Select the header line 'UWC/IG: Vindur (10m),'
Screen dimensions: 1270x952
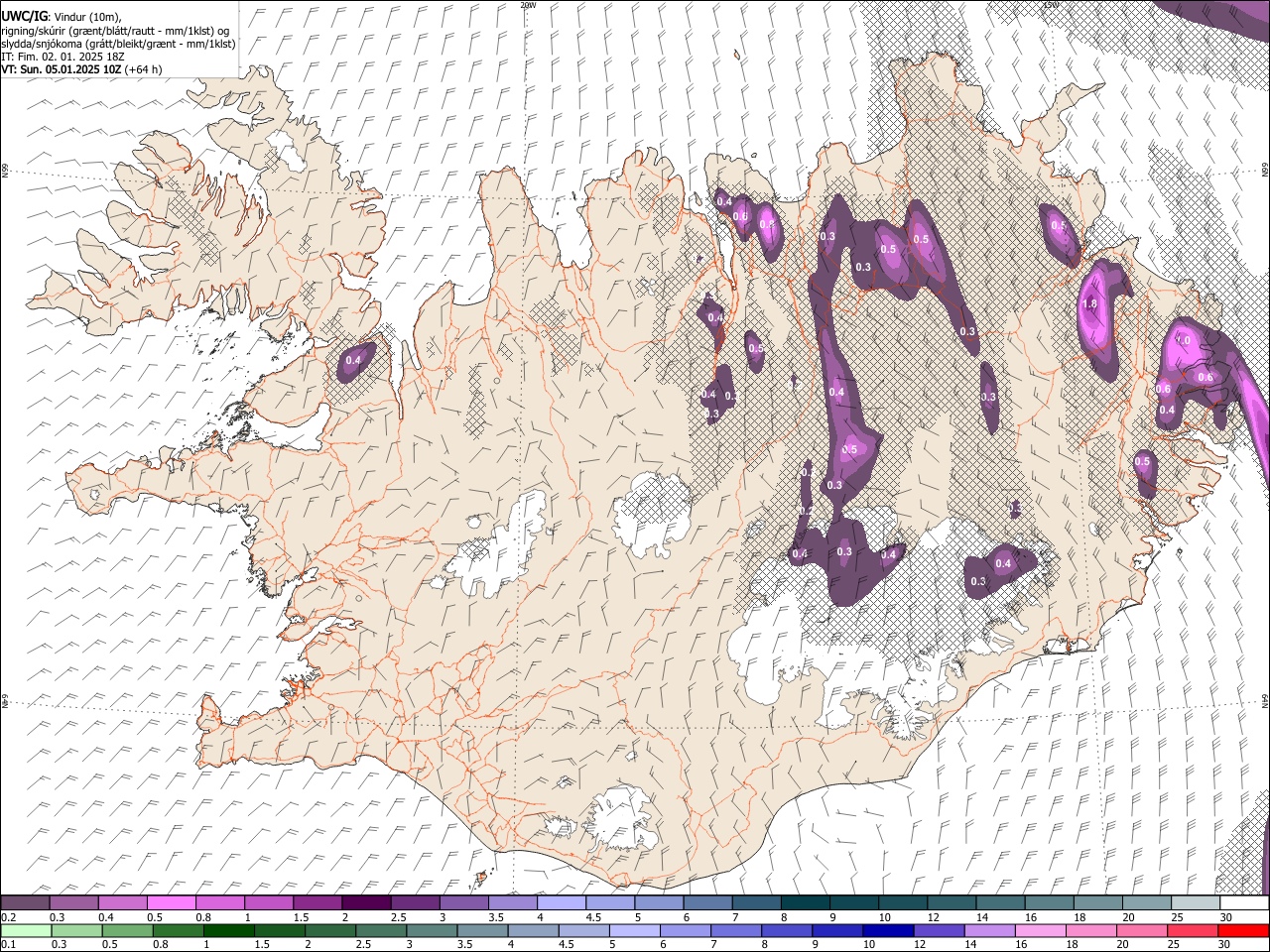(x=63, y=17)
